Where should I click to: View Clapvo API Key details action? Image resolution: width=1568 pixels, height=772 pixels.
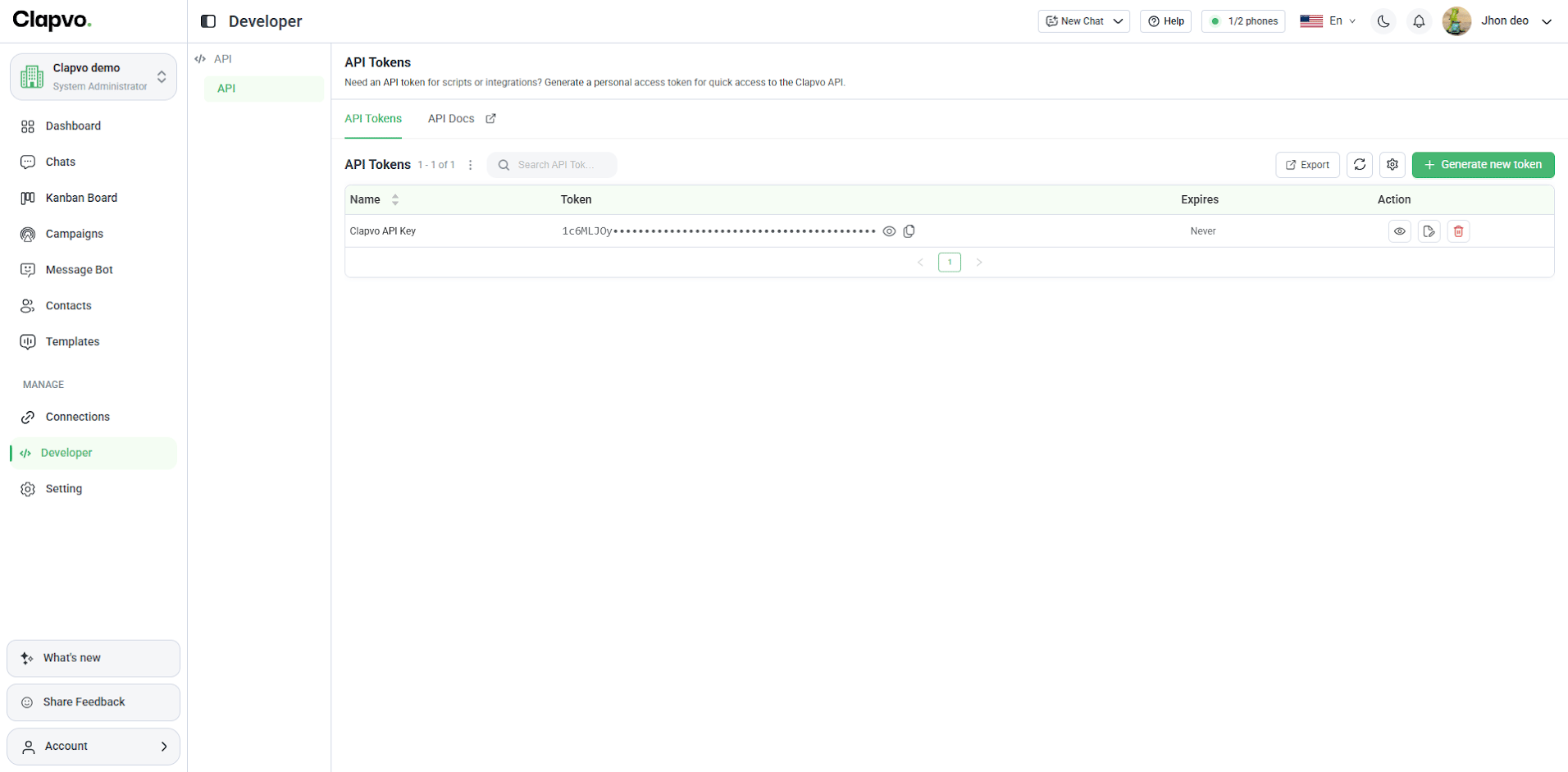click(x=1400, y=231)
